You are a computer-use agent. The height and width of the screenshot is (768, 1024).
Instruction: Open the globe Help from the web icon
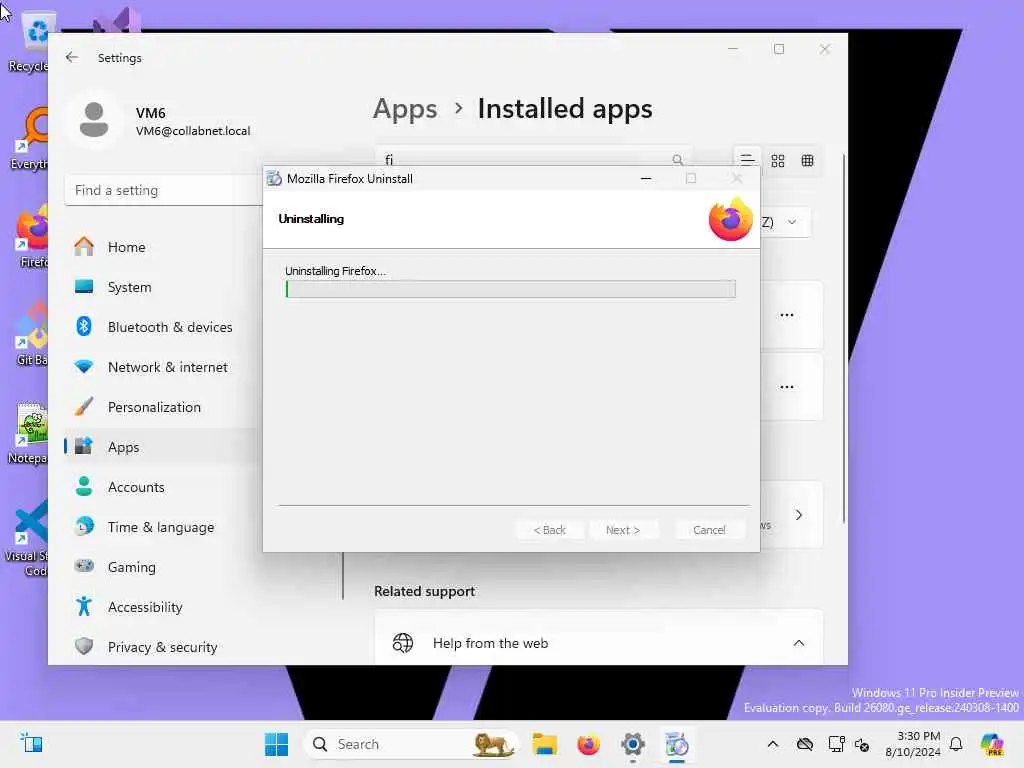coord(403,643)
